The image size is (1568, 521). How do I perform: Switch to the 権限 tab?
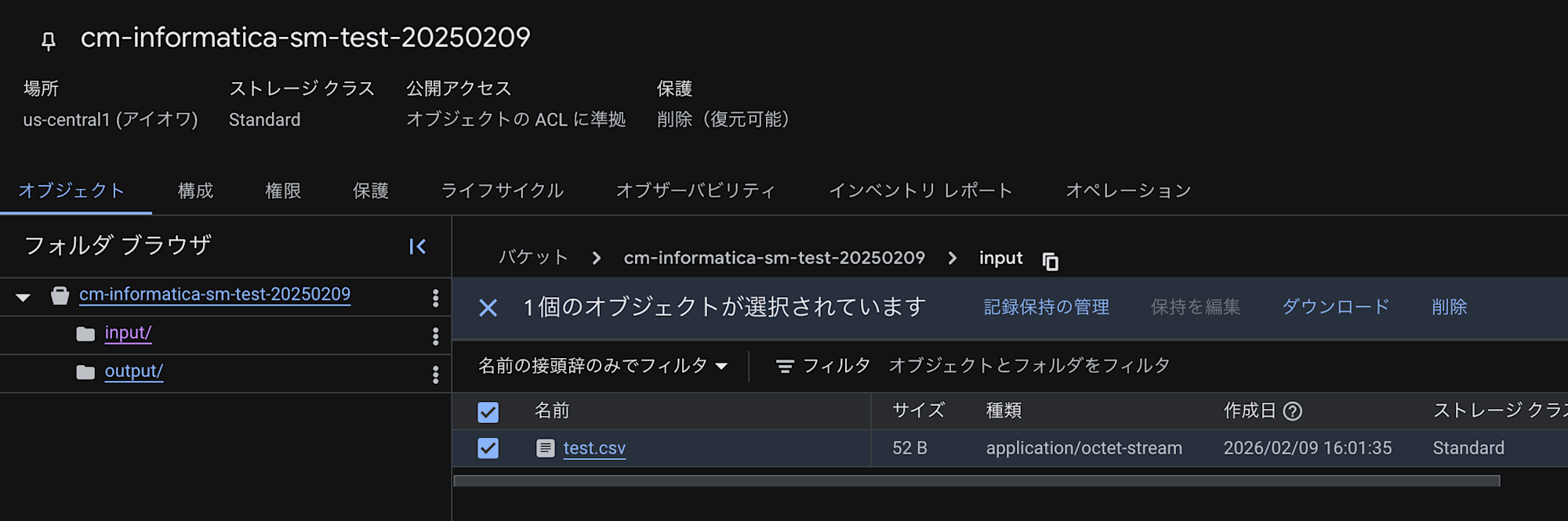coord(283,190)
